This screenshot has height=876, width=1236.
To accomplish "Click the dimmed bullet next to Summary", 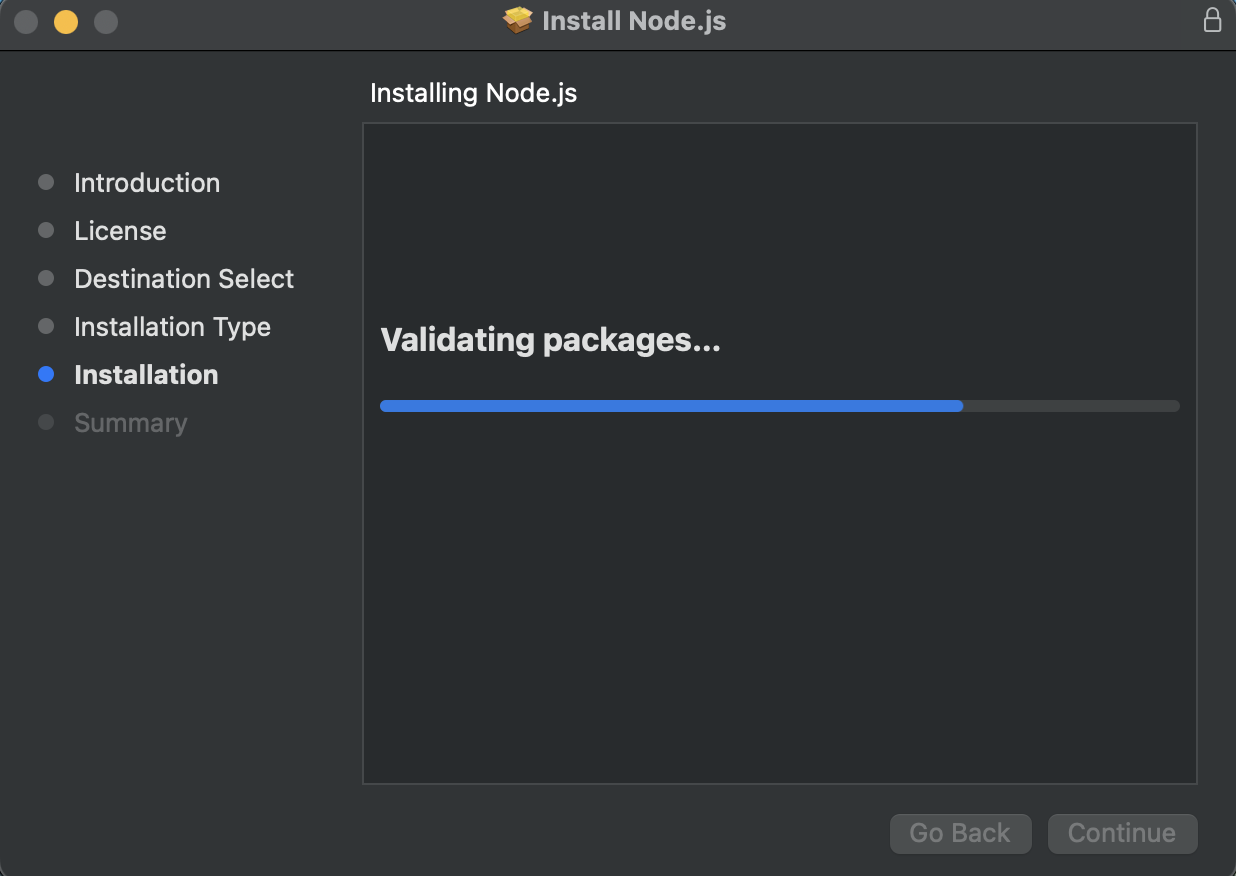I will tap(46, 423).
